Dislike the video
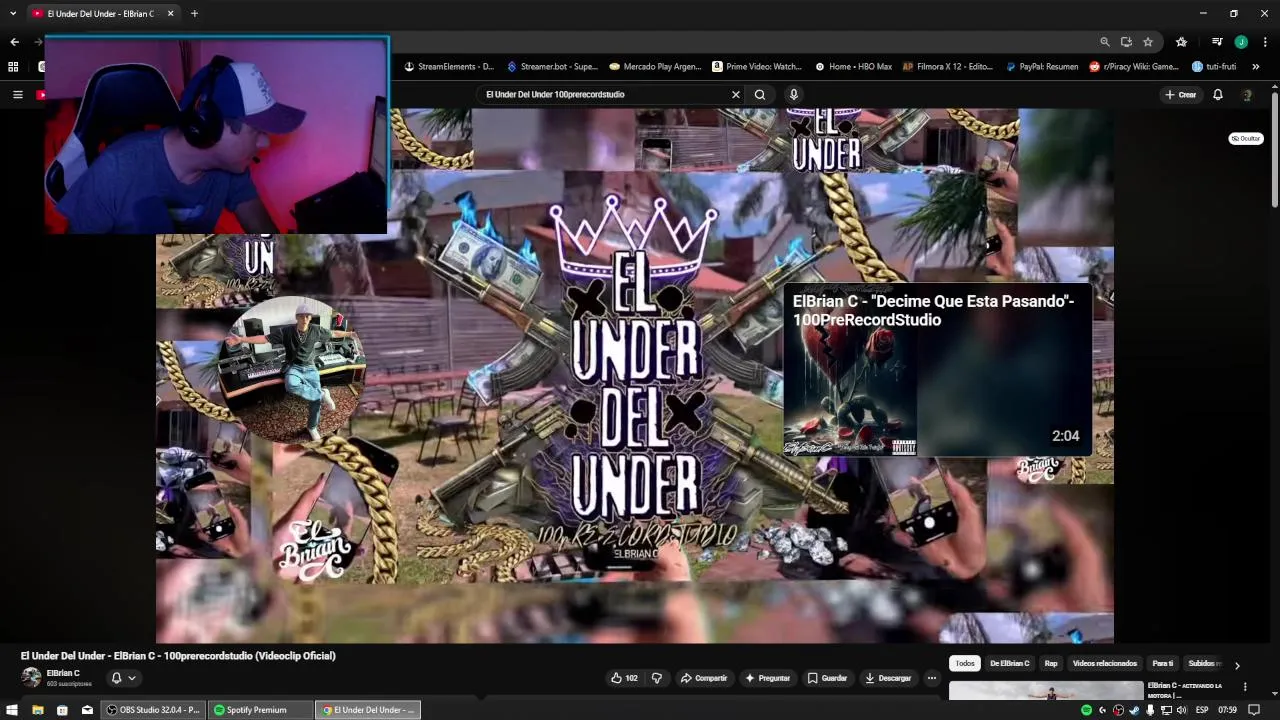 [657, 678]
